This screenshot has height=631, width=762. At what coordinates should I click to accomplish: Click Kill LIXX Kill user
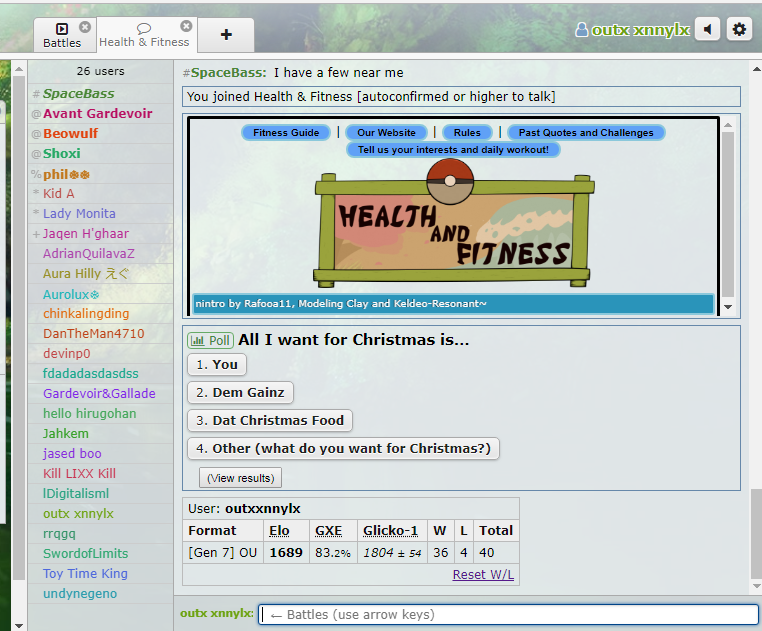coord(101,473)
